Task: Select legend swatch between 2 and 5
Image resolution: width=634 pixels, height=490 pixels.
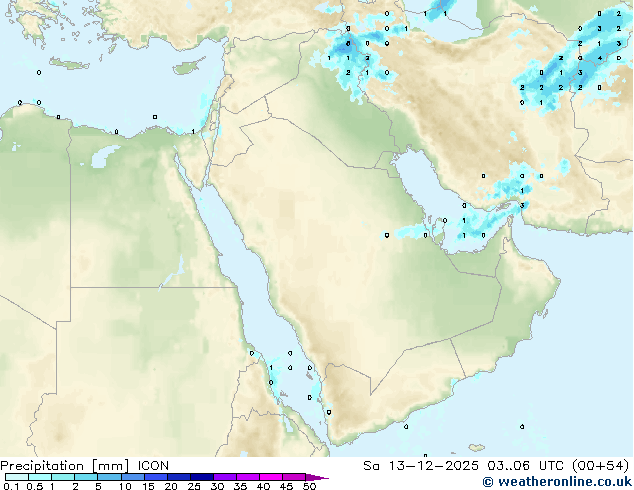Action: pyautogui.click(x=86, y=477)
